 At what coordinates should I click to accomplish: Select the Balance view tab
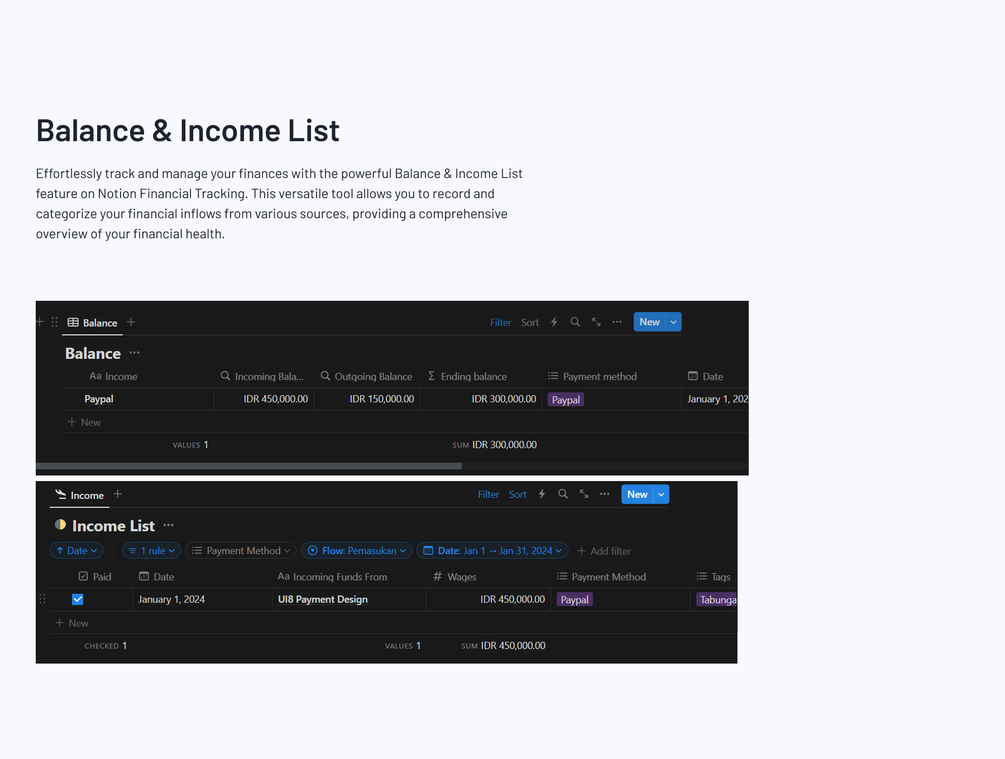92,322
